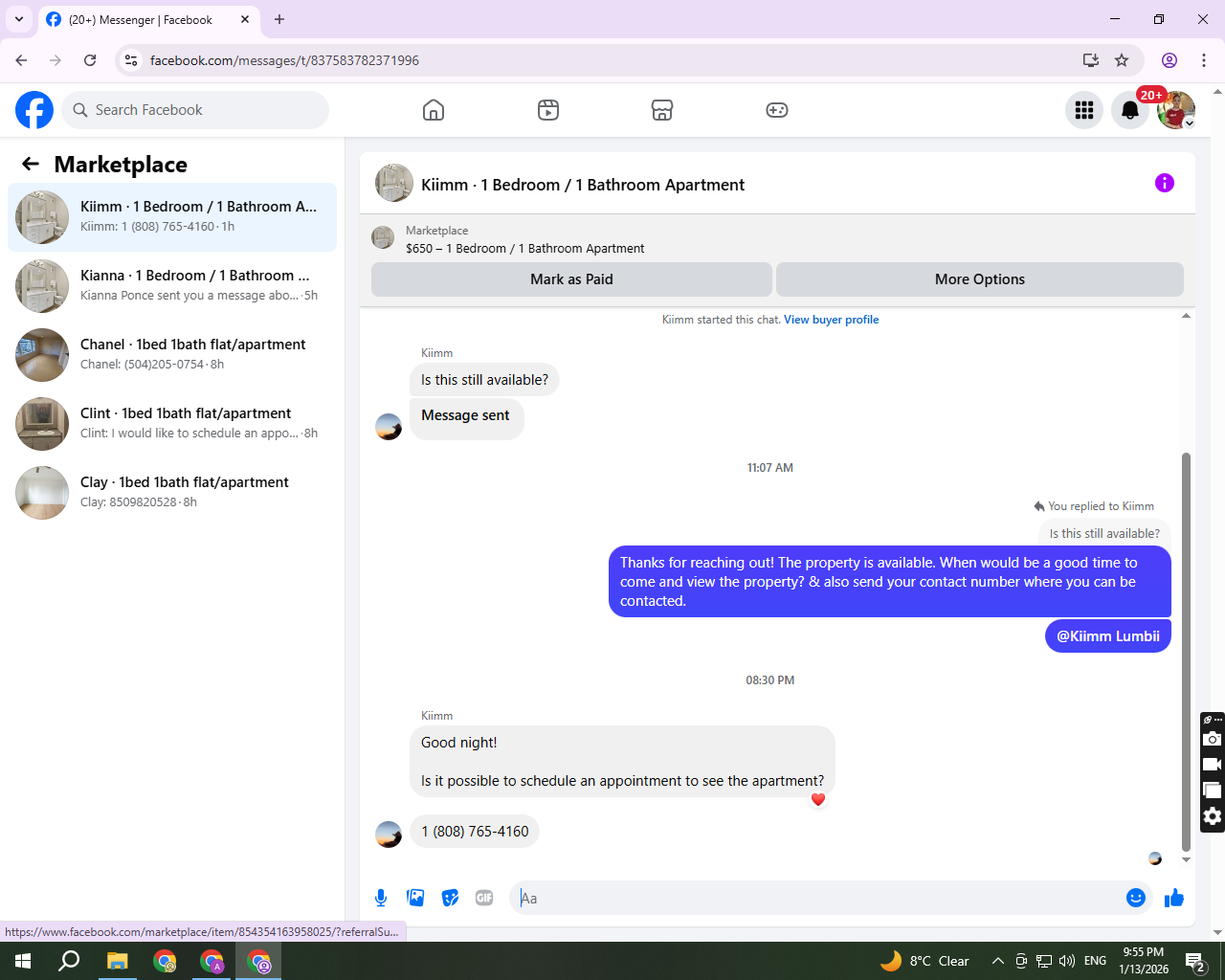Go back using the Marketplace back arrow
This screenshot has width=1225, height=980.
coord(31,164)
